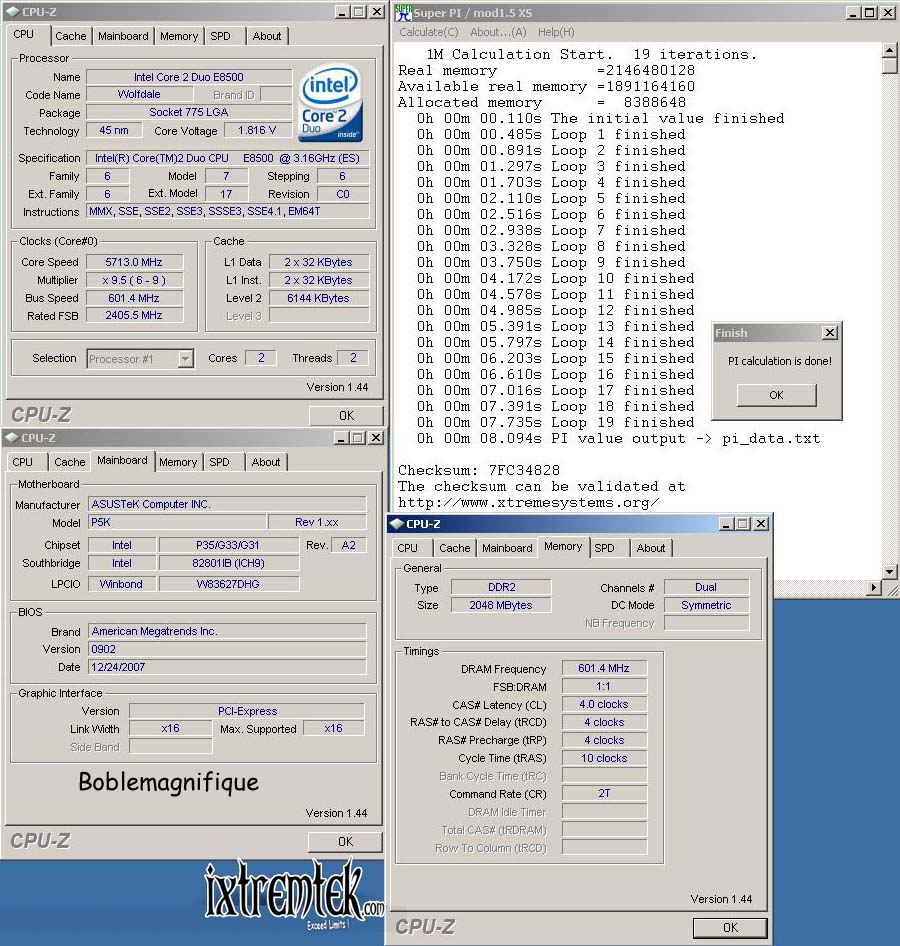Screen dimensions: 900x946
Task: Click OK in the top CPU-Z CPU window
Action: (346, 416)
